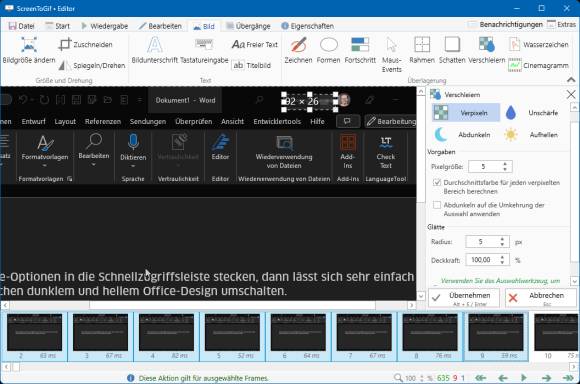
Task: Click the Diktieren icon in Word capture
Action: 133,143
